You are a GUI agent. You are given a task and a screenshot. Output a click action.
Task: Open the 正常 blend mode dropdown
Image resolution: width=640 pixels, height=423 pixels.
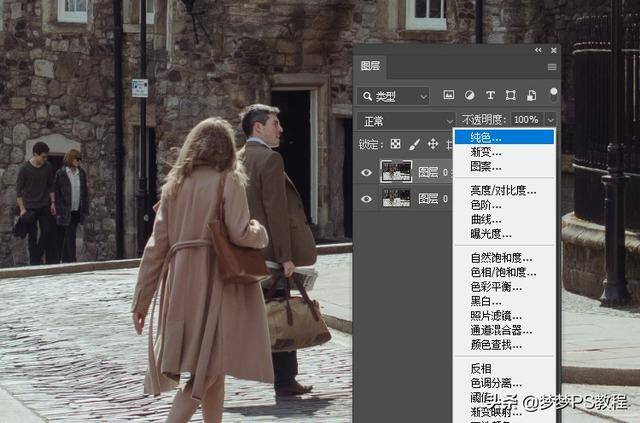pyautogui.click(x=406, y=121)
